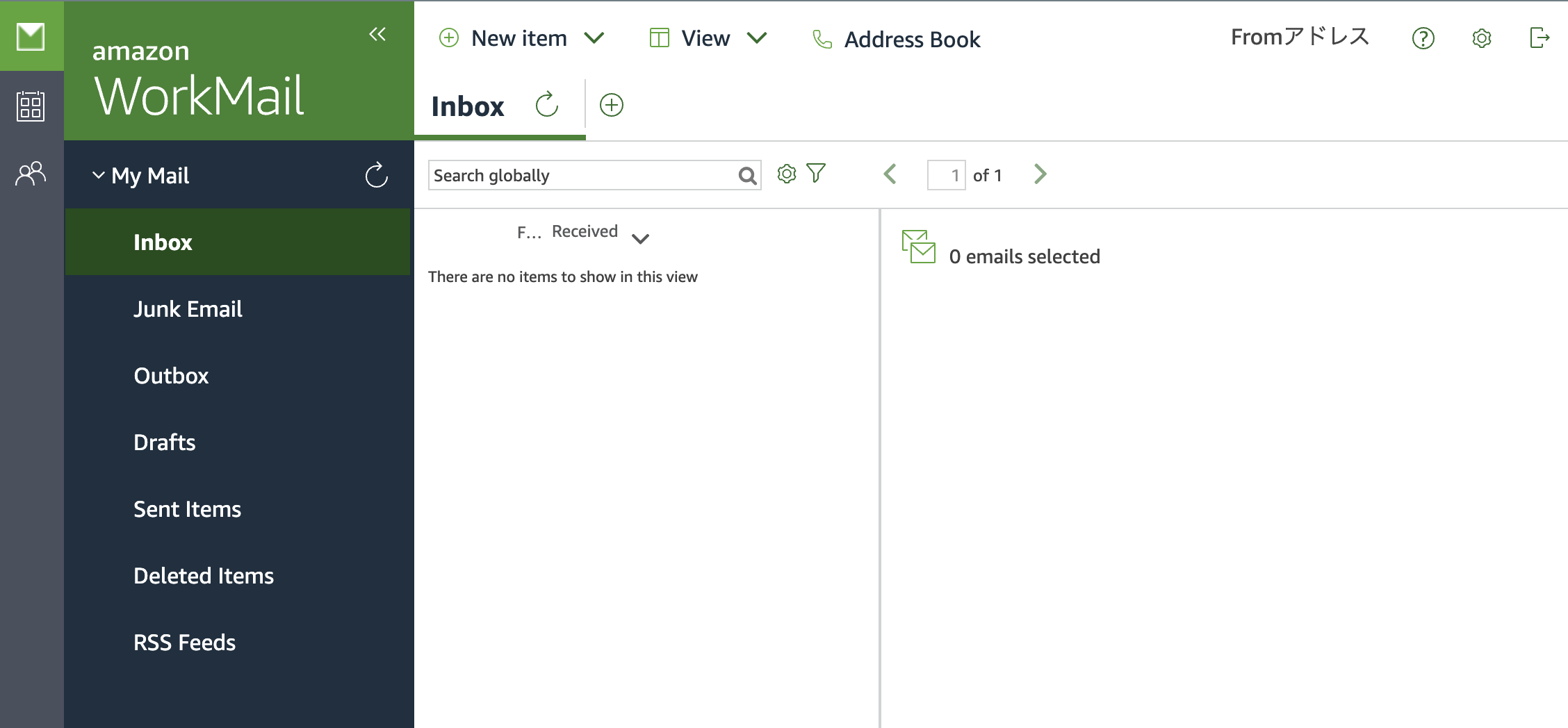Click the Fromアドレス user name
1568x728 pixels.
click(x=1300, y=36)
